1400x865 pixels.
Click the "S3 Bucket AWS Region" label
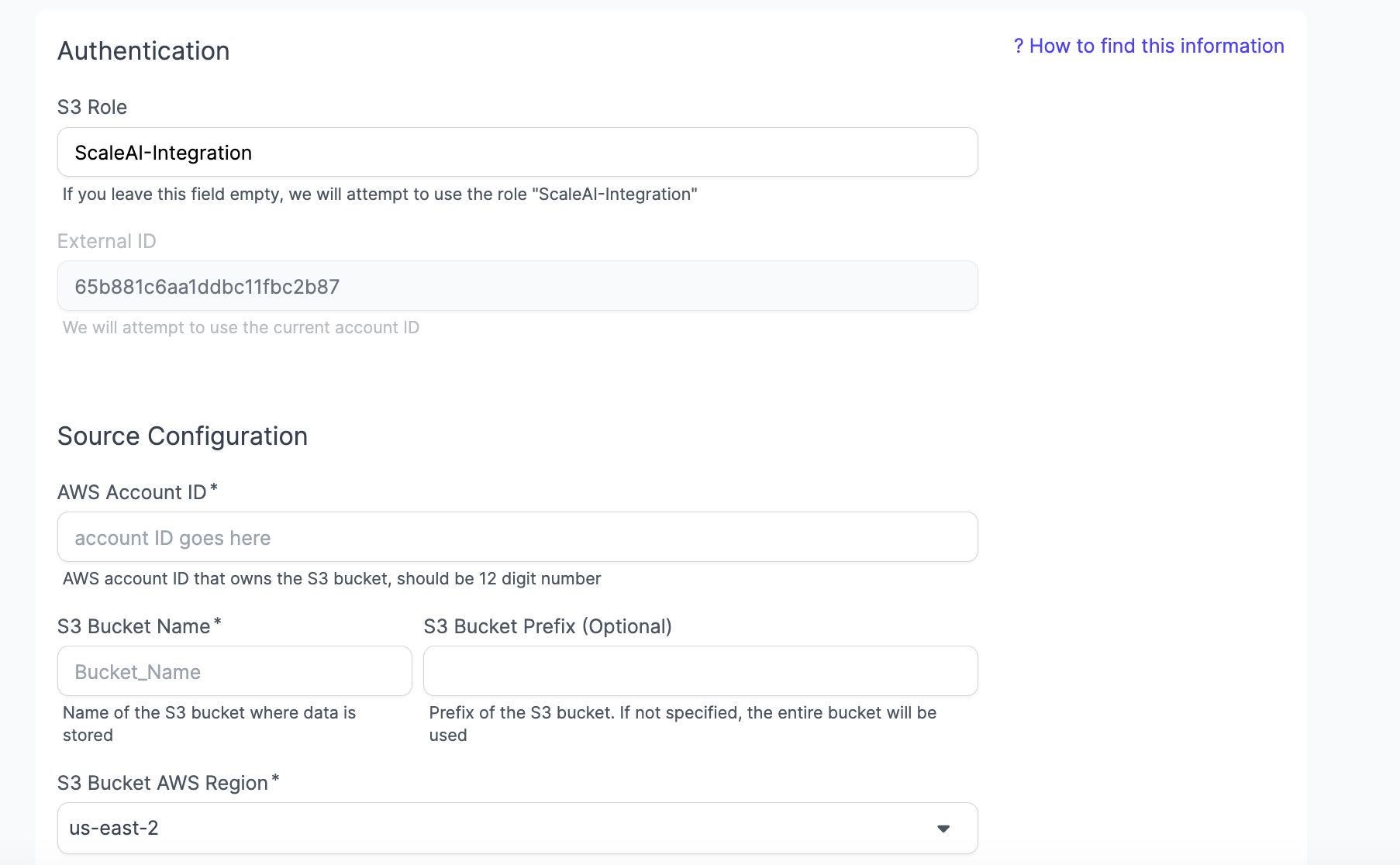162,783
